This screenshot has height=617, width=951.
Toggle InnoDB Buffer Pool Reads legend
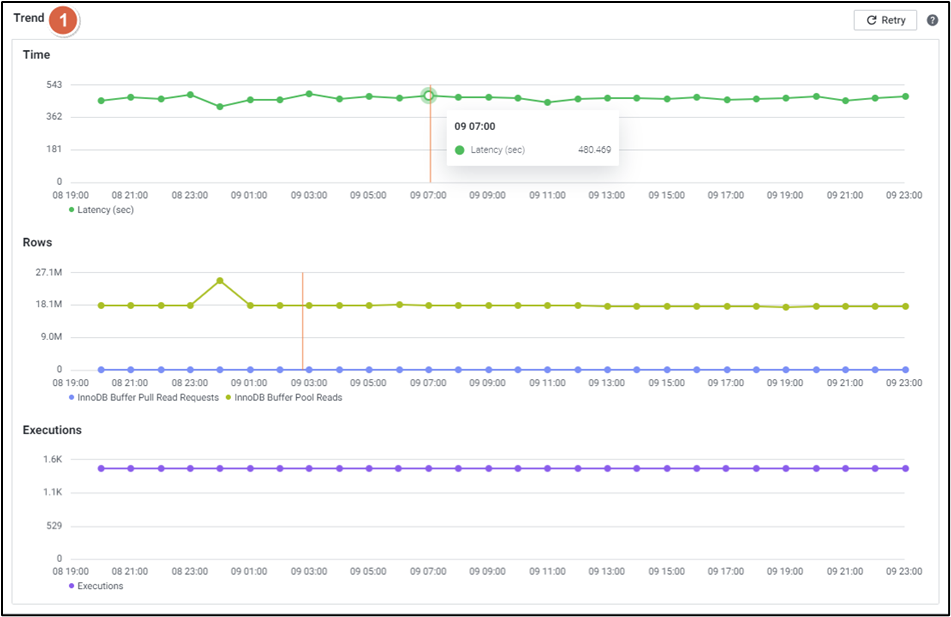click(x=284, y=397)
